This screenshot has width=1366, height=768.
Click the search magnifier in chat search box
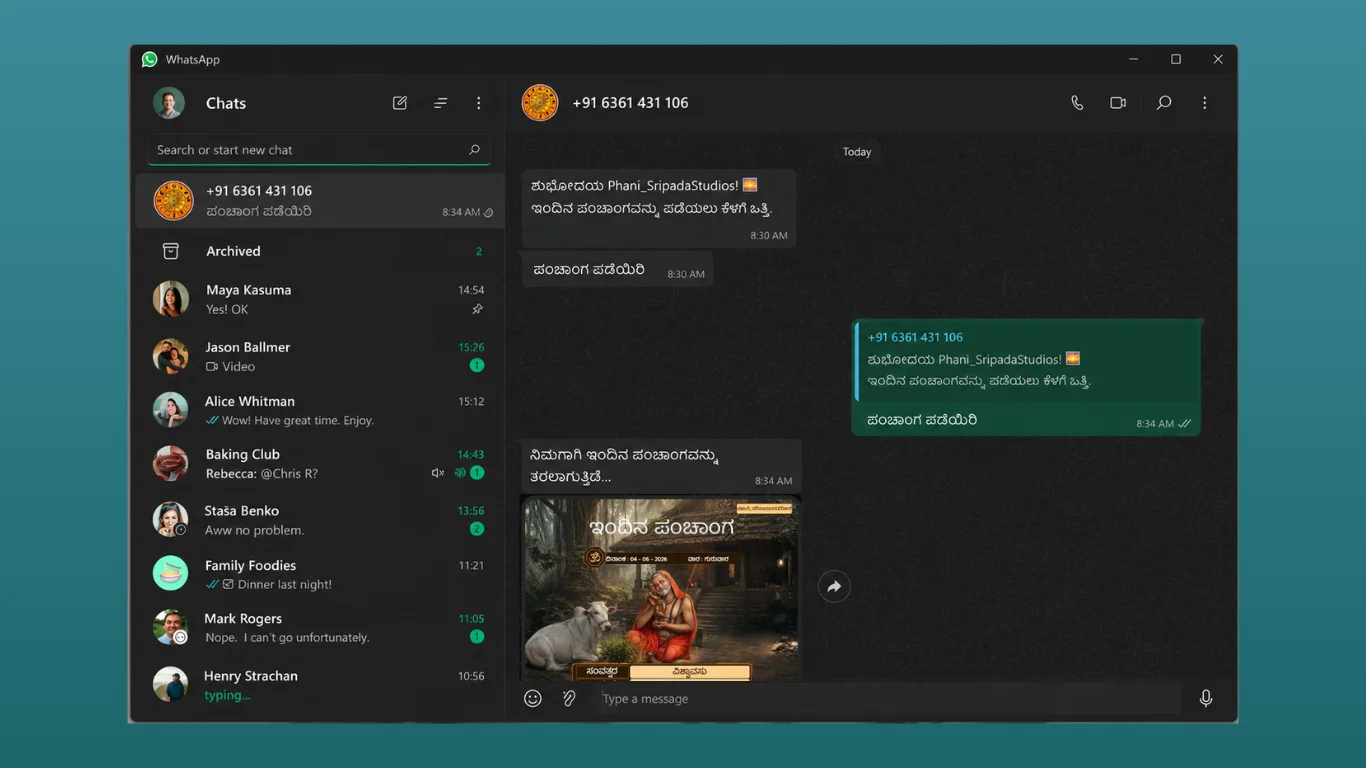click(474, 150)
